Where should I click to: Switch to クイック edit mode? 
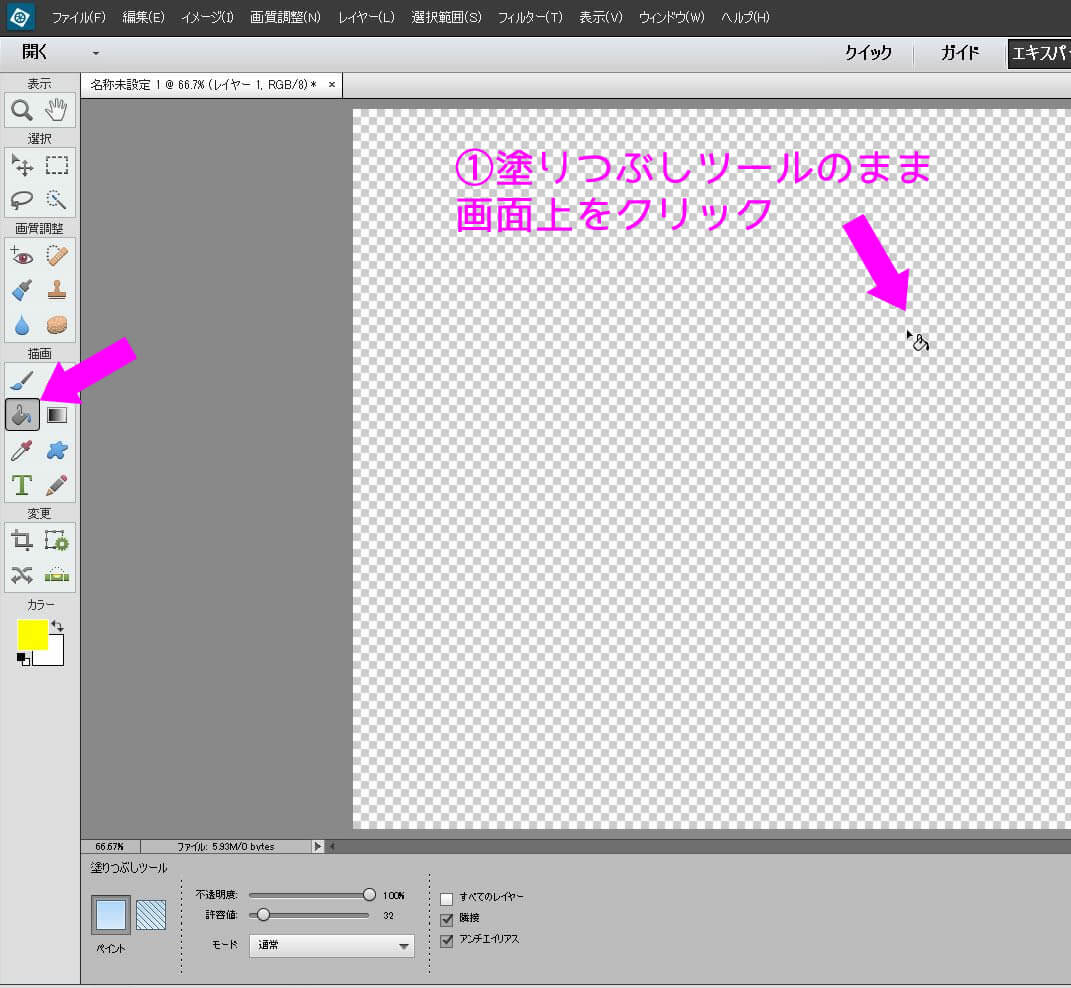pyautogui.click(x=867, y=54)
